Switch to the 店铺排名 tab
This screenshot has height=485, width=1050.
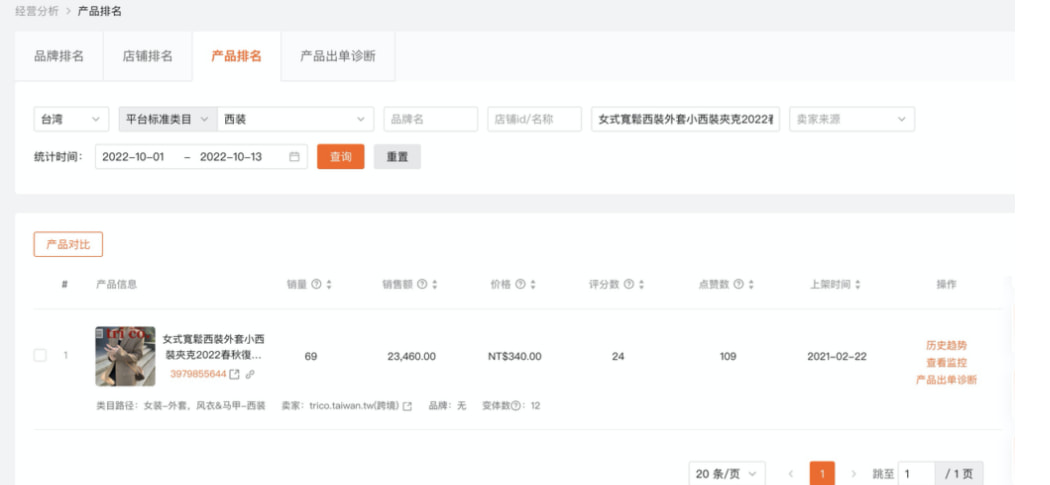click(147, 56)
